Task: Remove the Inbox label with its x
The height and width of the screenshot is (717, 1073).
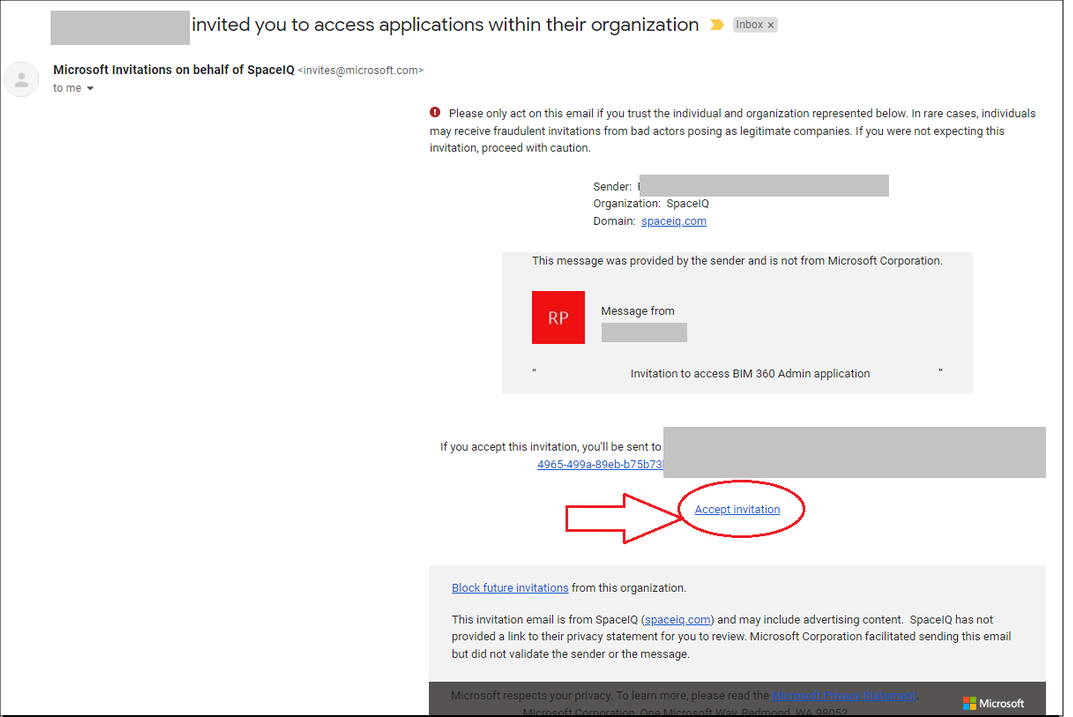Action: pyautogui.click(x=771, y=25)
